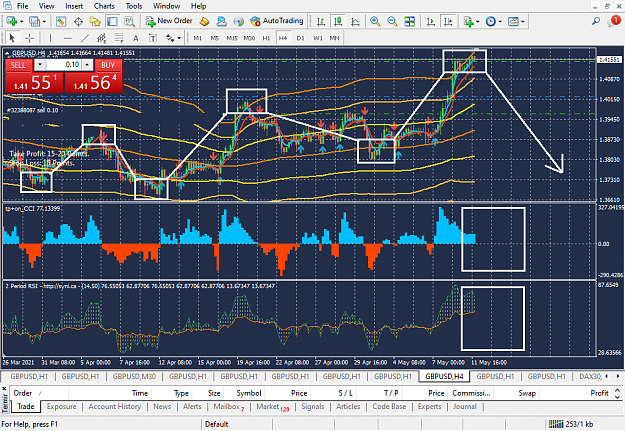Viewport: 625px width, 431px height.
Task: Open the File menu
Action: click(x=22, y=6)
